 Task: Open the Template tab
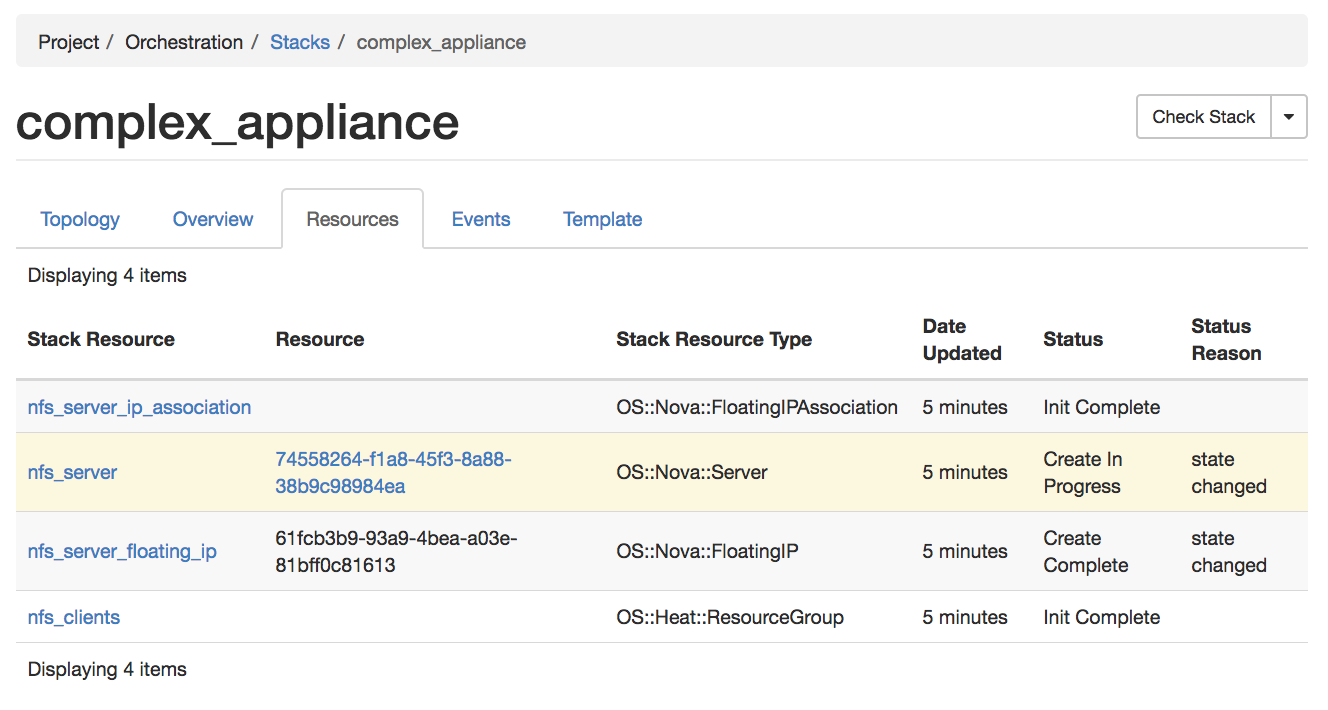pos(603,219)
